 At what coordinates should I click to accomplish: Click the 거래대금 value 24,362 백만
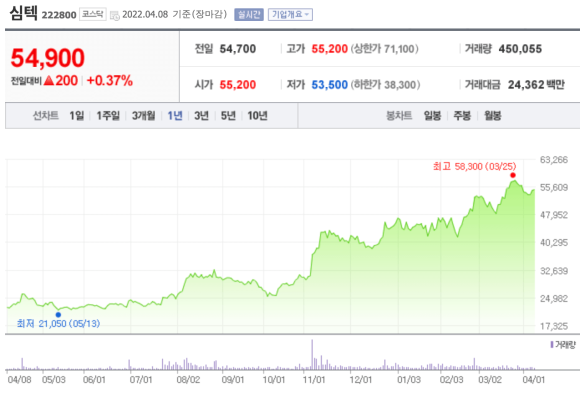(x=536, y=85)
